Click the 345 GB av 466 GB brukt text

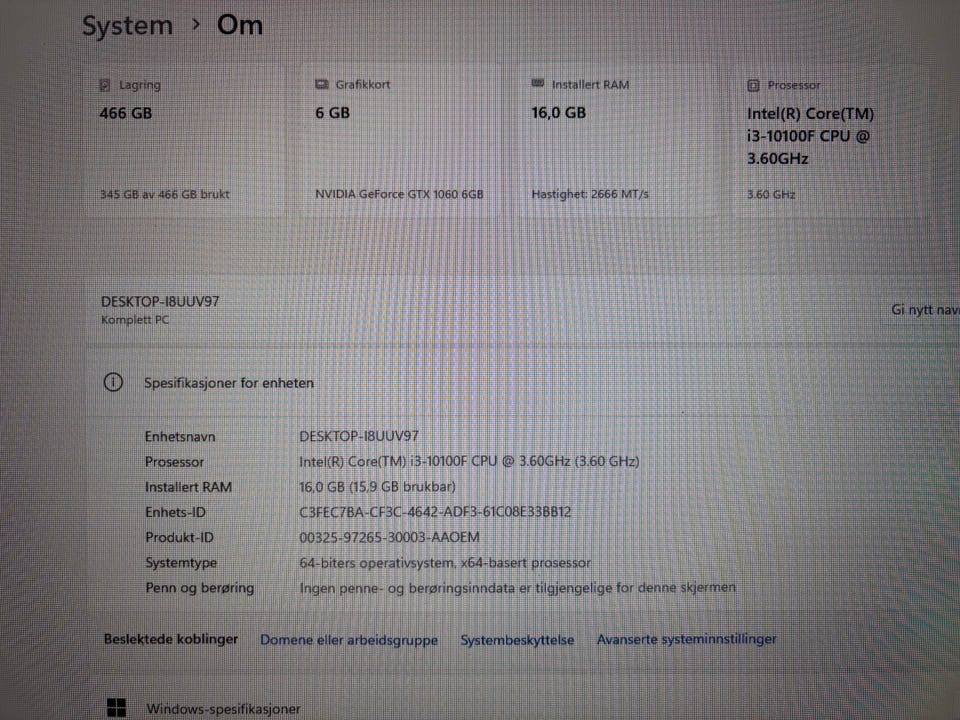coord(165,194)
